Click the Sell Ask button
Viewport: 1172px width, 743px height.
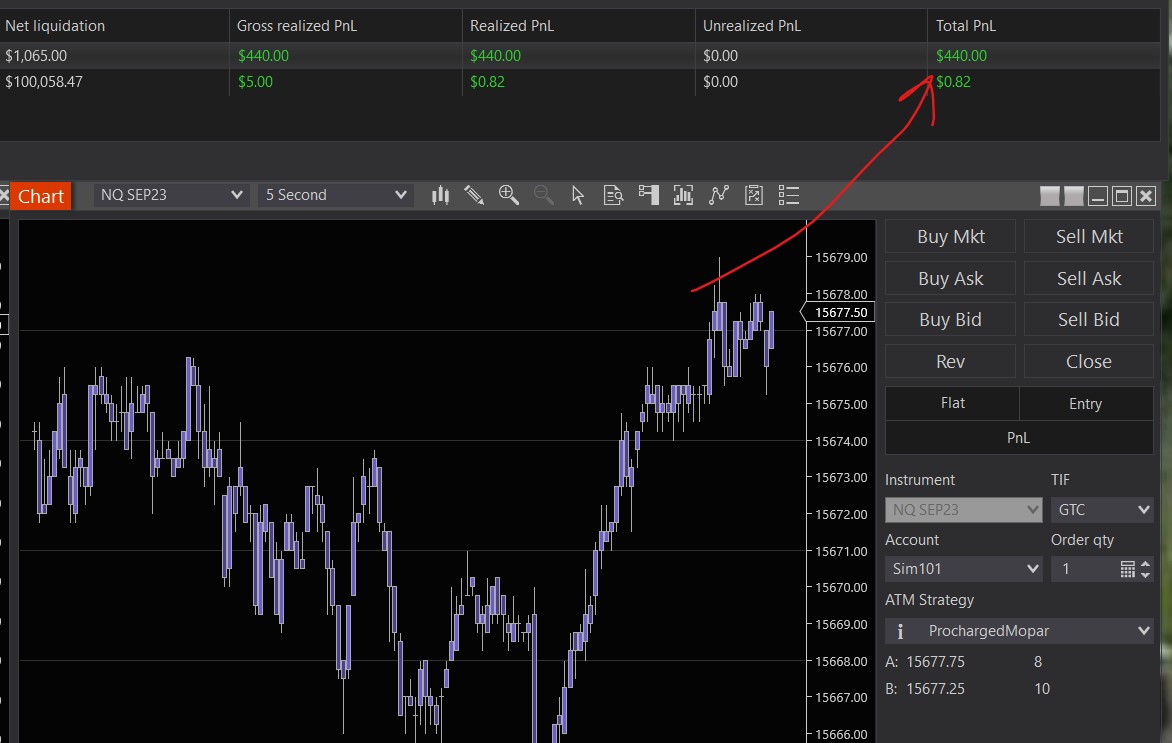point(1088,279)
